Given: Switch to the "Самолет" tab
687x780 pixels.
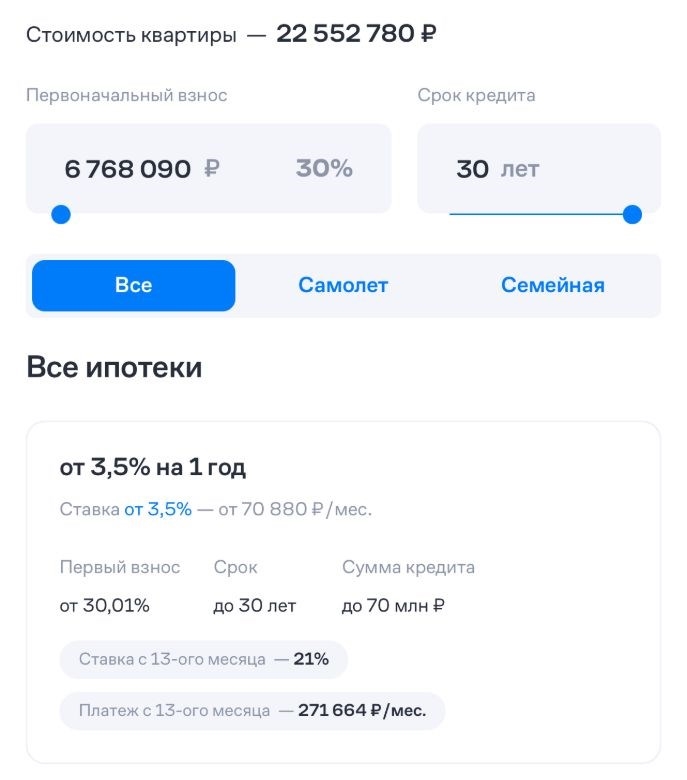Looking at the screenshot, I should (343, 286).
